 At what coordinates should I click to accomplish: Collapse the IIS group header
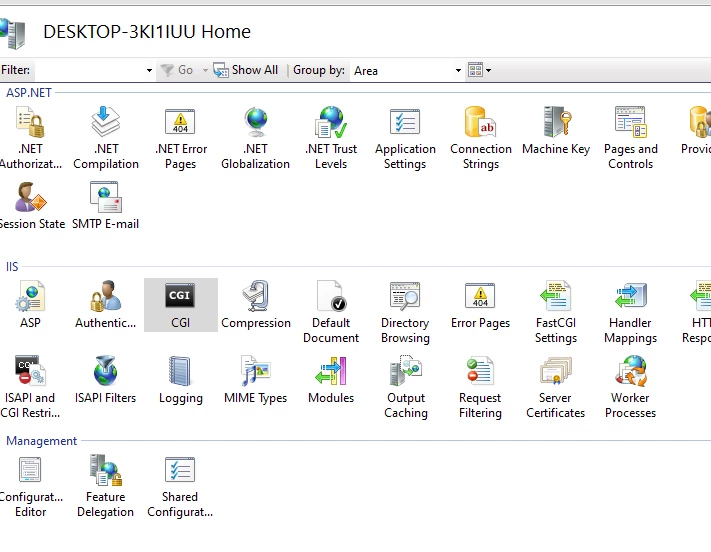point(12,267)
